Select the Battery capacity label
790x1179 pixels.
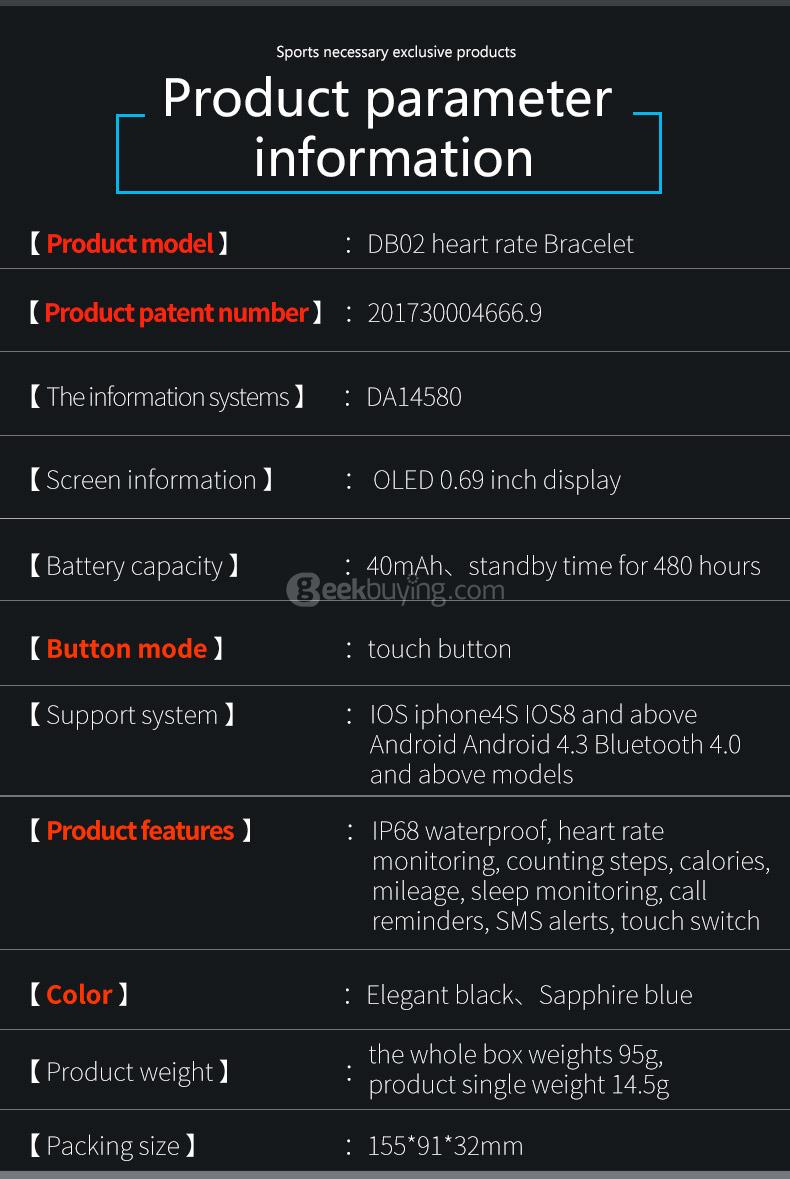[134, 566]
